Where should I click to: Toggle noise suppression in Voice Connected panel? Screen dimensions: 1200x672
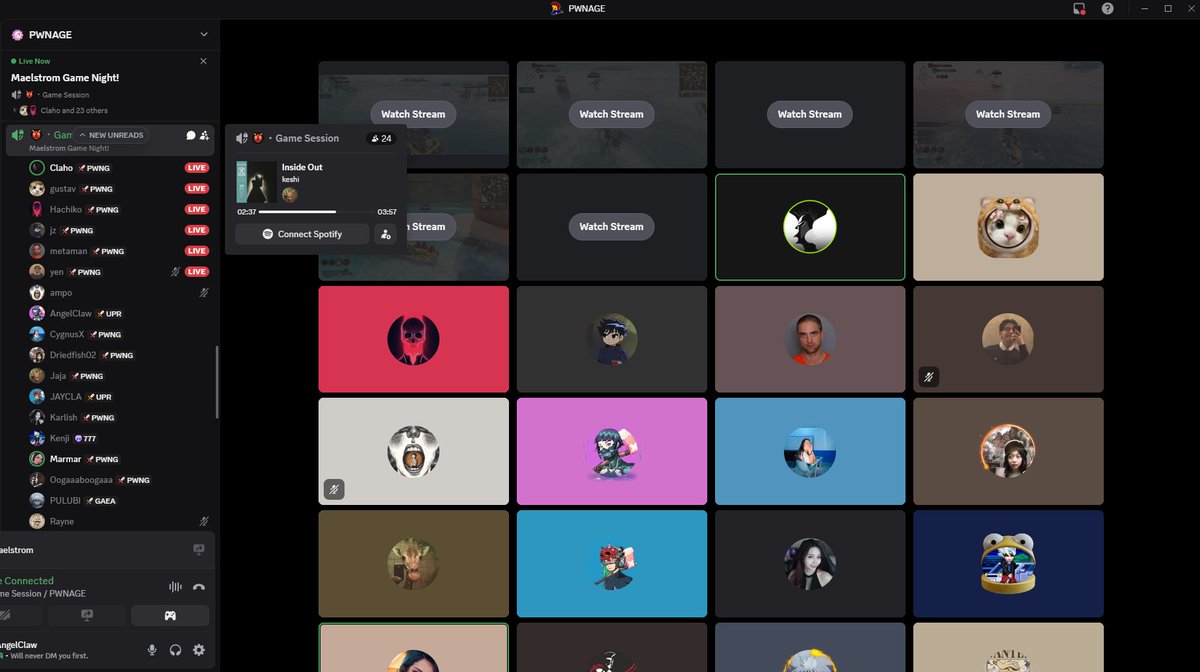pyautogui.click(x=176, y=587)
